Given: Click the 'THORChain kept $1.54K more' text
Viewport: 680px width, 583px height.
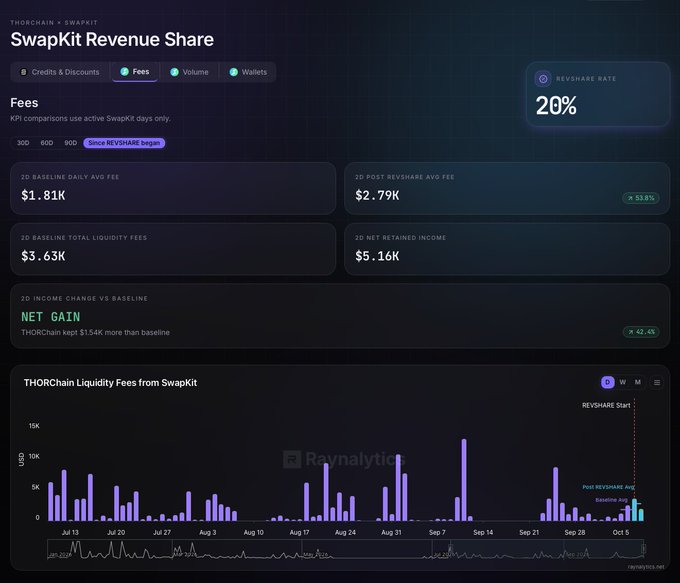Looking at the screenshot, I should [95, 332].
